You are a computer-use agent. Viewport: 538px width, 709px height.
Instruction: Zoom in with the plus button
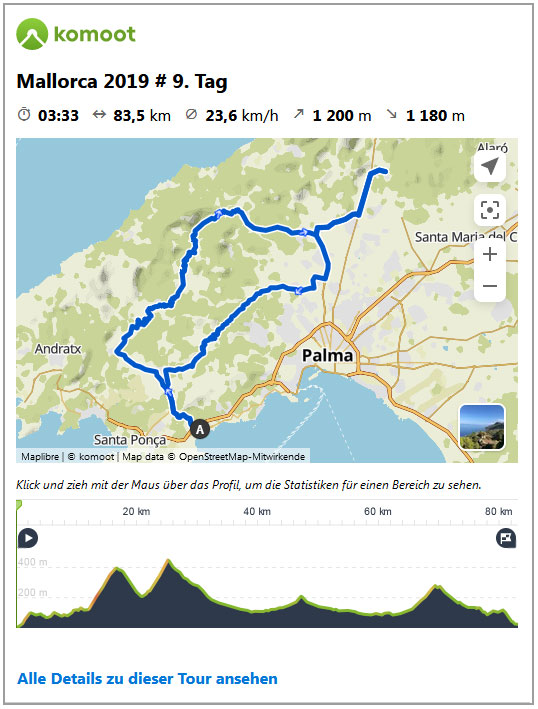[x=490, y=254]
